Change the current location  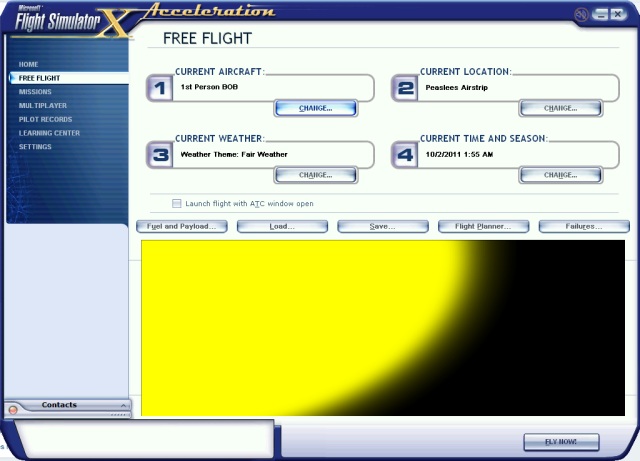click(x=560, y=108)
